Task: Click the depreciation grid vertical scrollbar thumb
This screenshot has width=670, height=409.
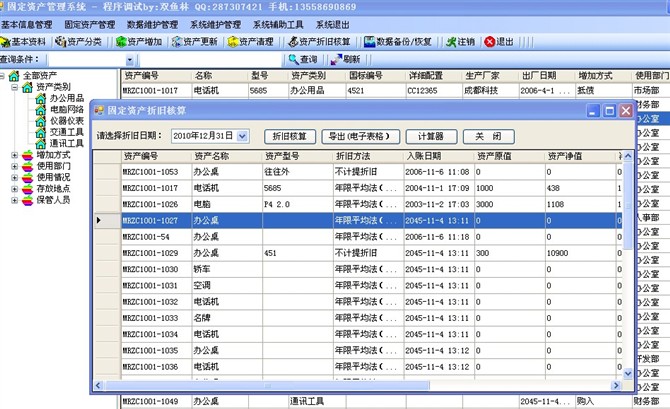Action: 628,205
